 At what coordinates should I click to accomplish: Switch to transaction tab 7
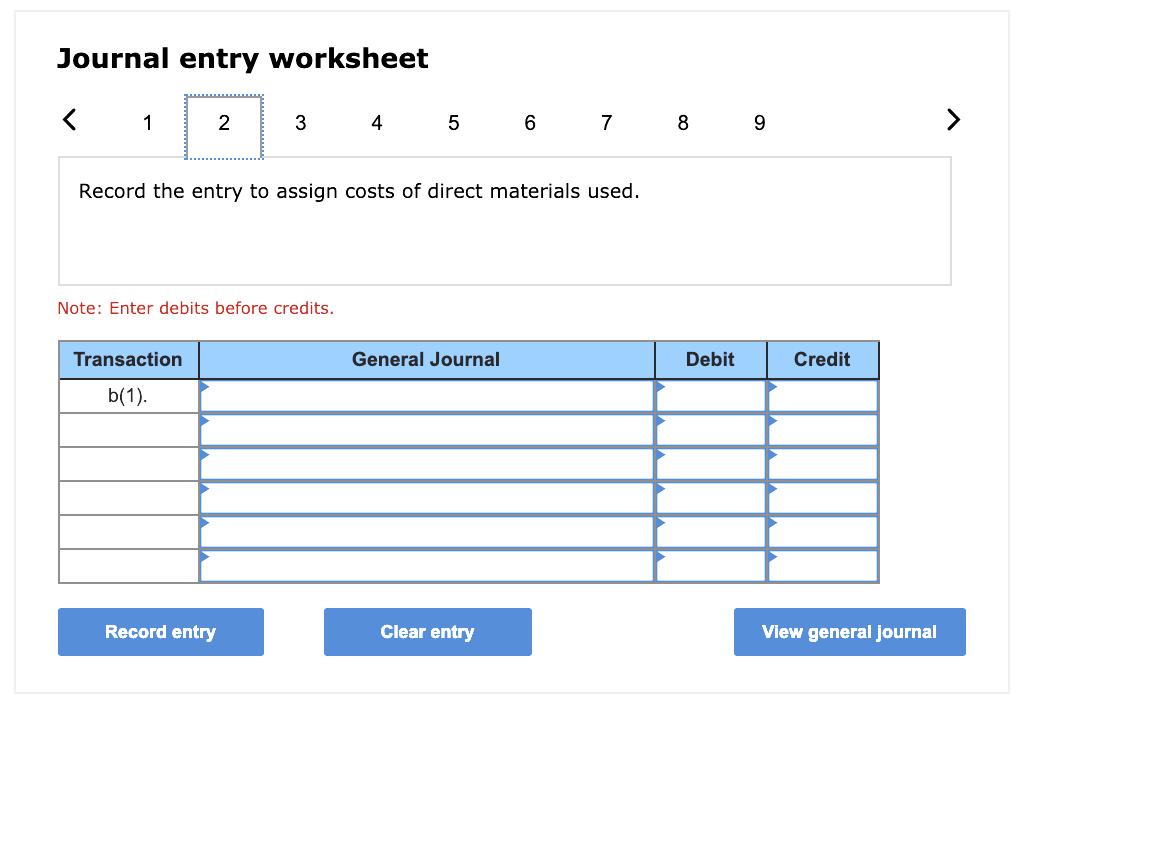pos(606,122)
